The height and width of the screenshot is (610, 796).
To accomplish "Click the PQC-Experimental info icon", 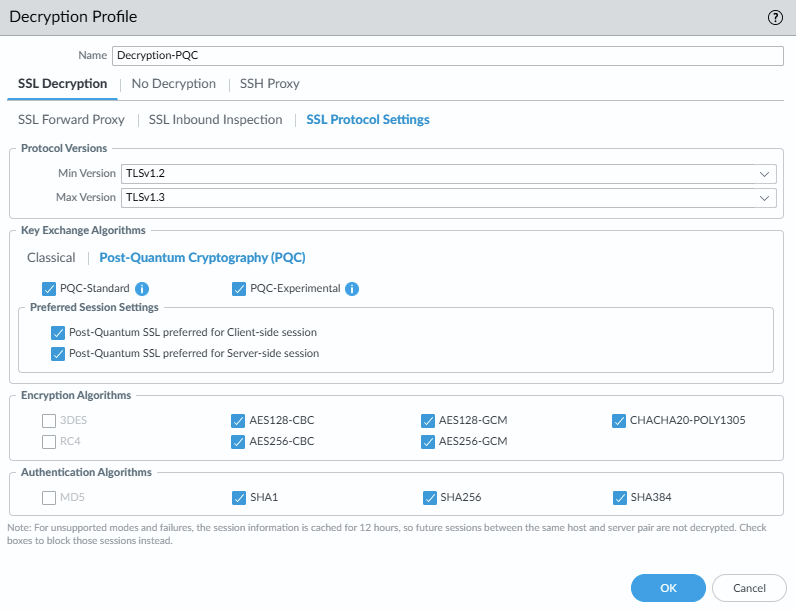I will tap(352, 289).
